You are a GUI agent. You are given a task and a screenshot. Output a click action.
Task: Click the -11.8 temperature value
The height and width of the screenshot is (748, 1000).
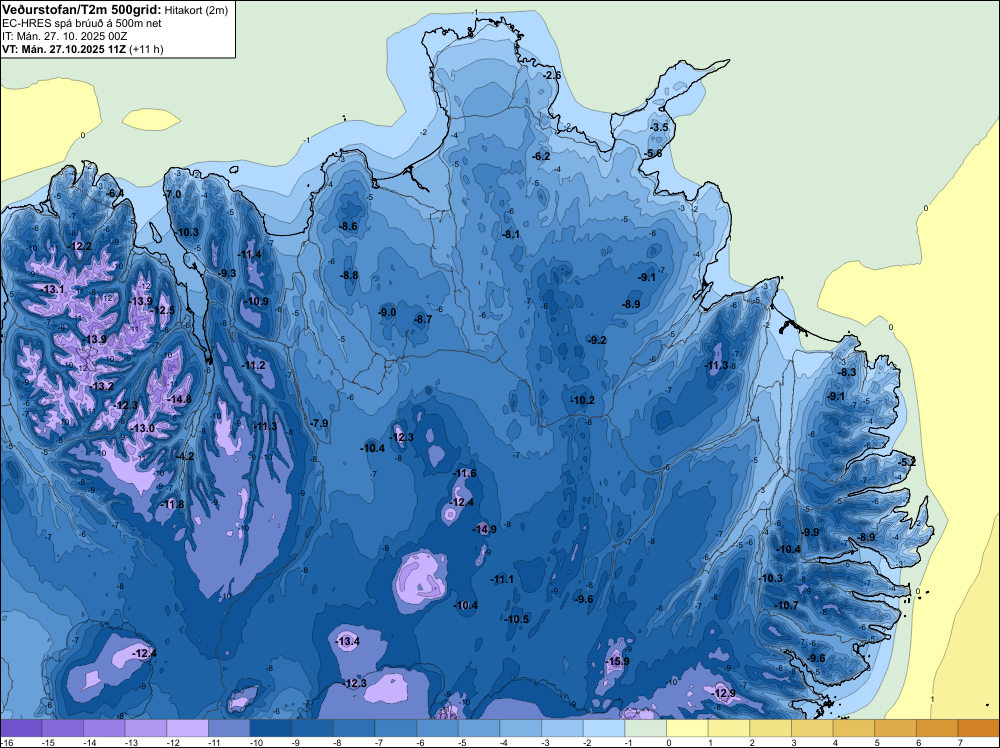(172, 504)
